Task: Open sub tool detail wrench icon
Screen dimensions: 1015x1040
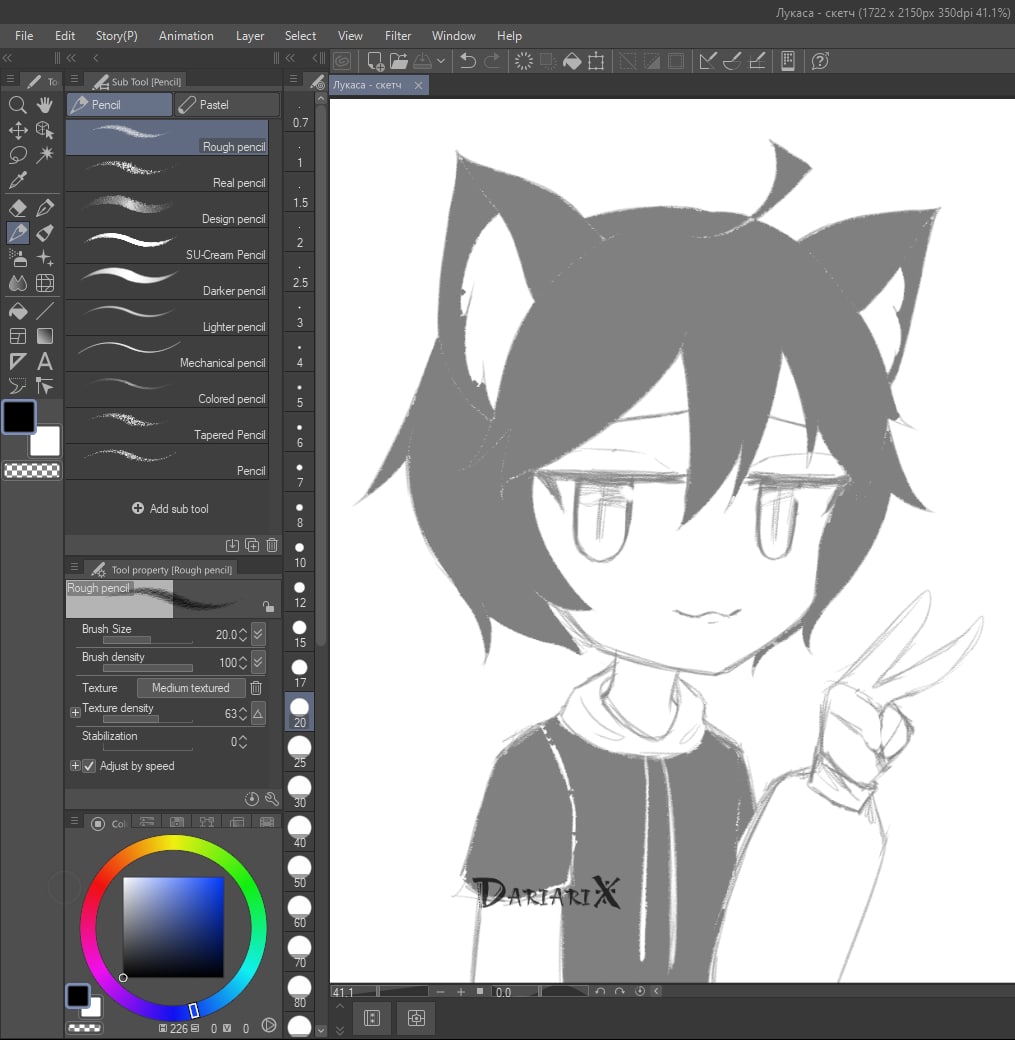Action: click(272, 799)
